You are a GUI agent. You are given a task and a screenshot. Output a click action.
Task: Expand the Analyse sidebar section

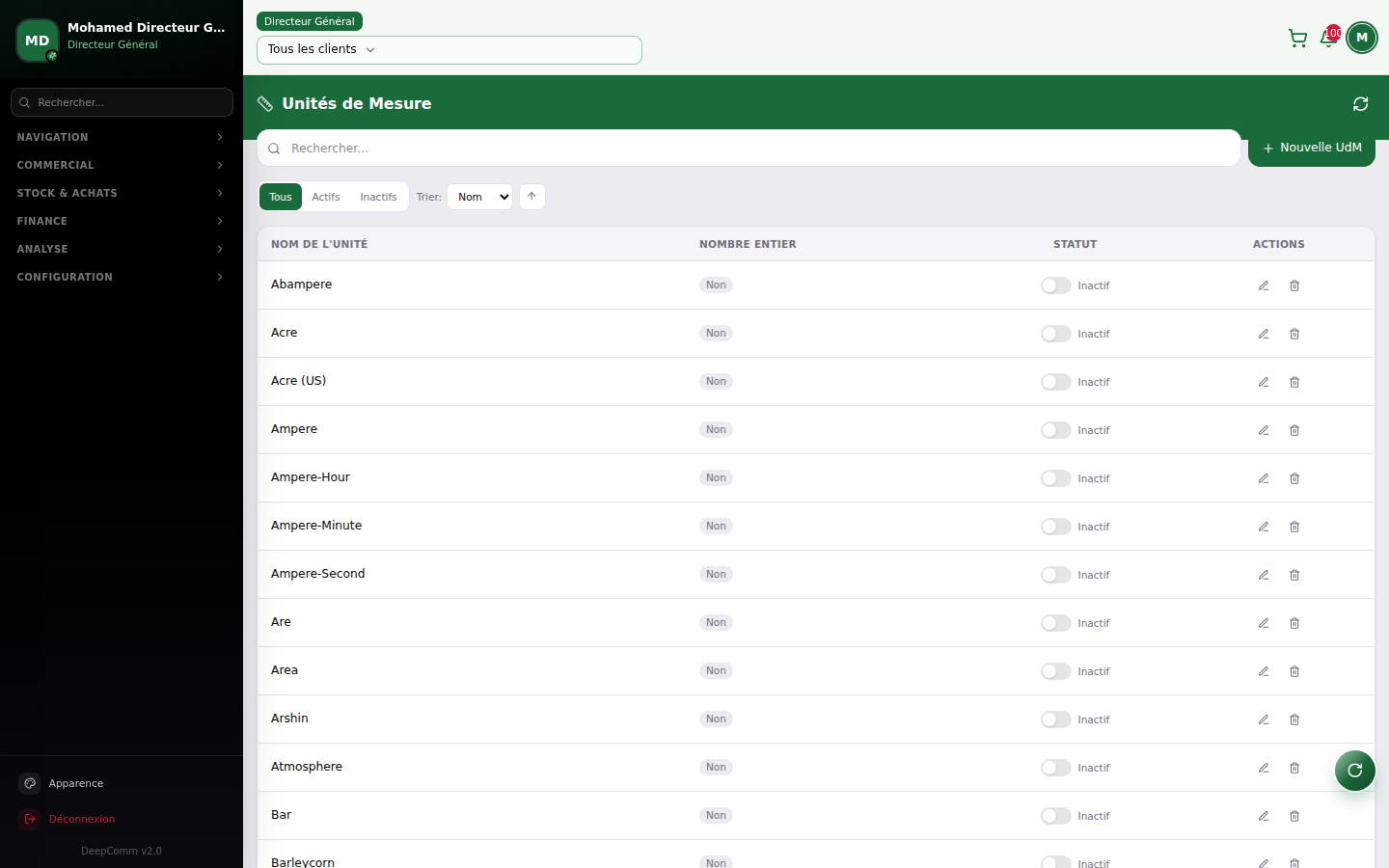click(x=122, y=249)
